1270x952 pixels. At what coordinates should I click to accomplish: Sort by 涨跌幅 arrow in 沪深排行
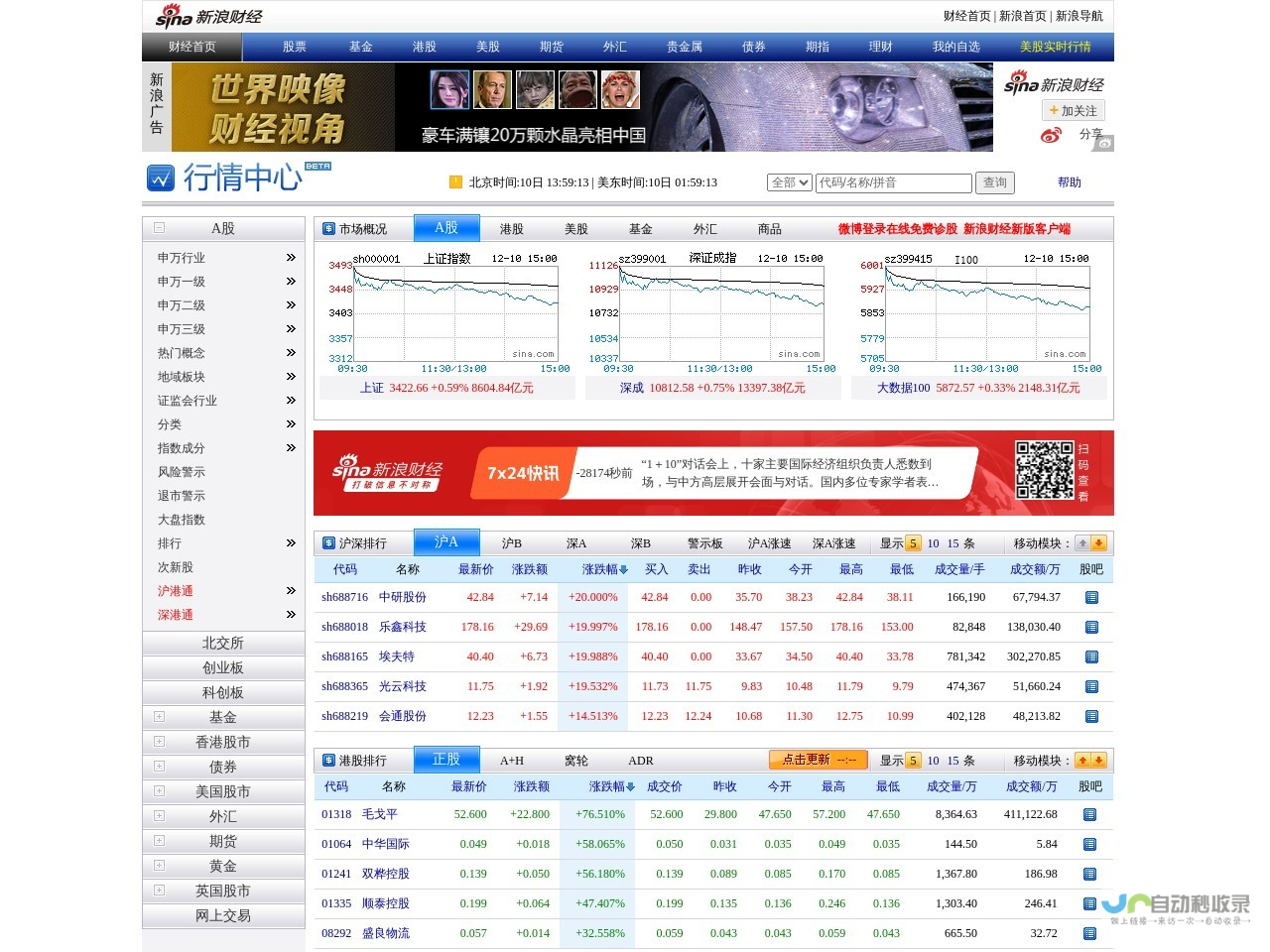click(x=624, y=570)
